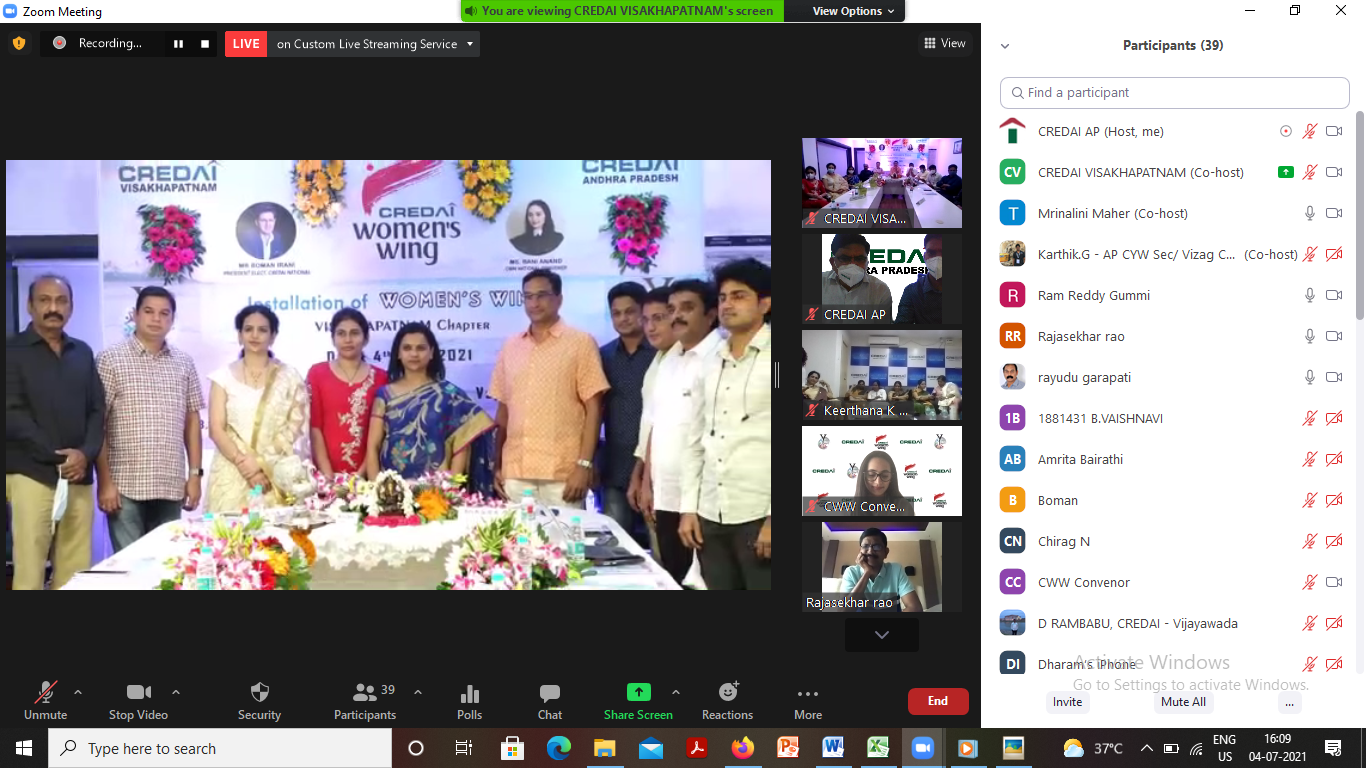
Task: Click camera icon for CWW Convenor row
Action: coord(1334,582)
